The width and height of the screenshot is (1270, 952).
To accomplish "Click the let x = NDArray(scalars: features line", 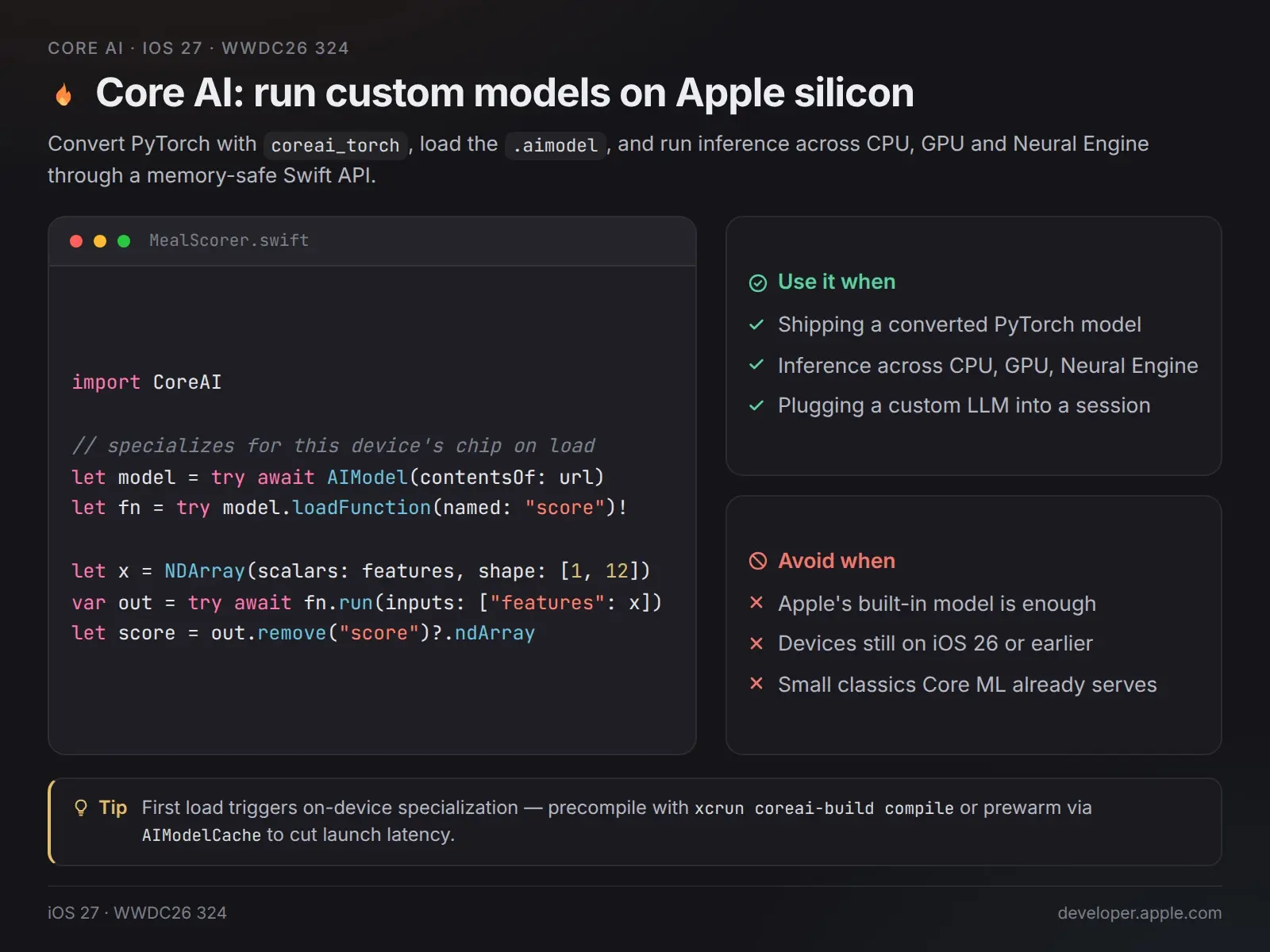I will [361, 571].
